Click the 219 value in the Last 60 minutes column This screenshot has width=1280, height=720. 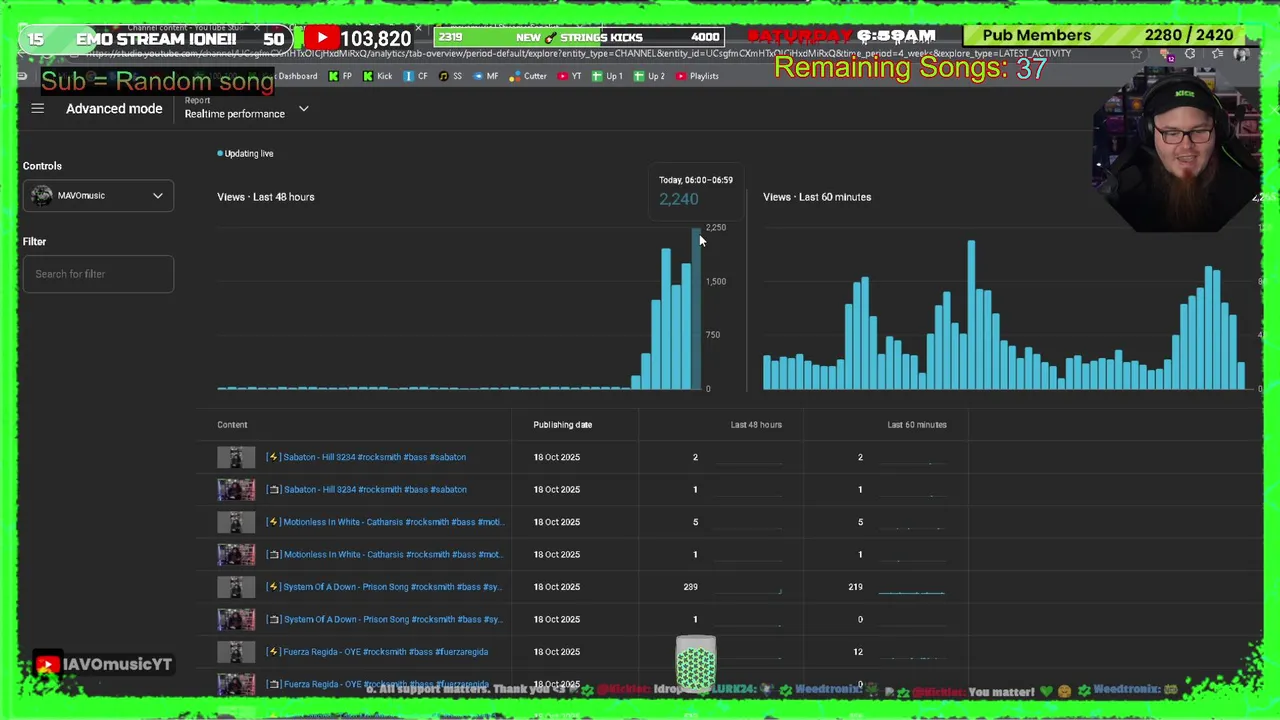(855, 587)
